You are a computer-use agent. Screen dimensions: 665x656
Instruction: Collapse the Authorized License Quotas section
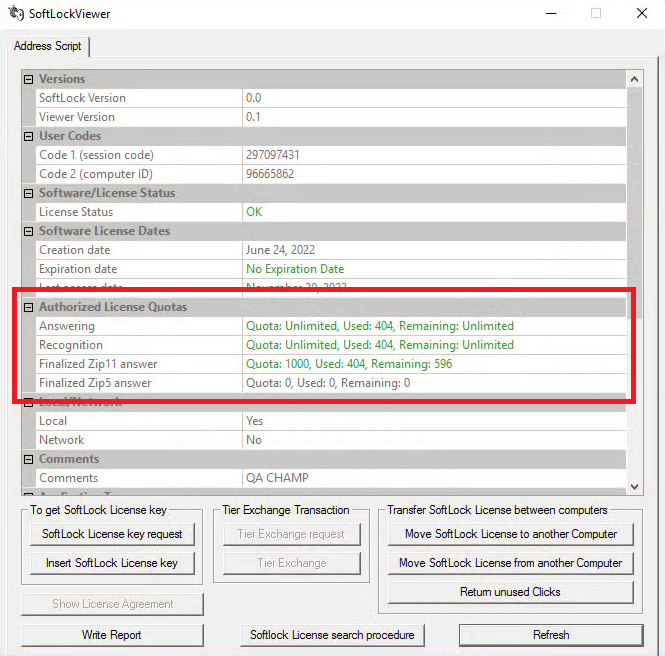28,307
